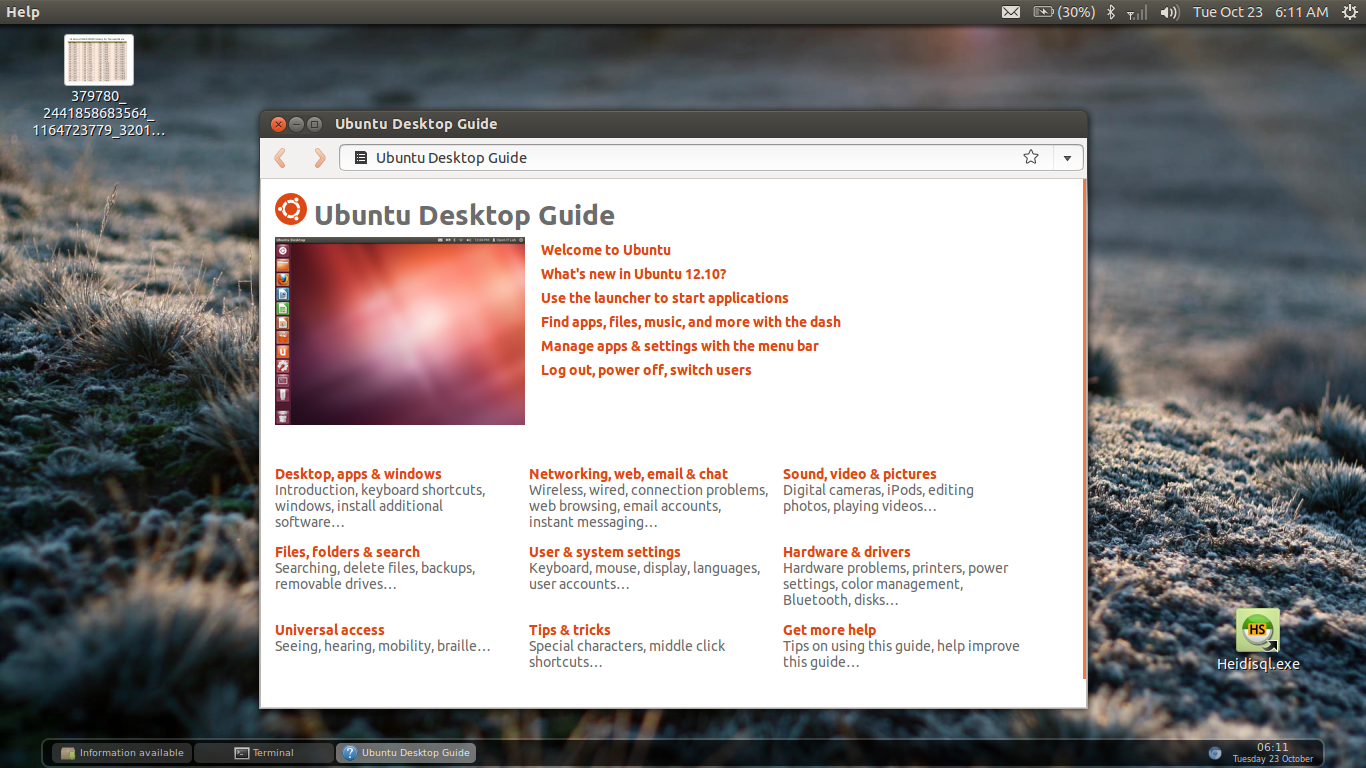This screenshot has width=1366, height=768.
Task: Open the battery indicator showing 30%
Action: tap(1064, 12)
